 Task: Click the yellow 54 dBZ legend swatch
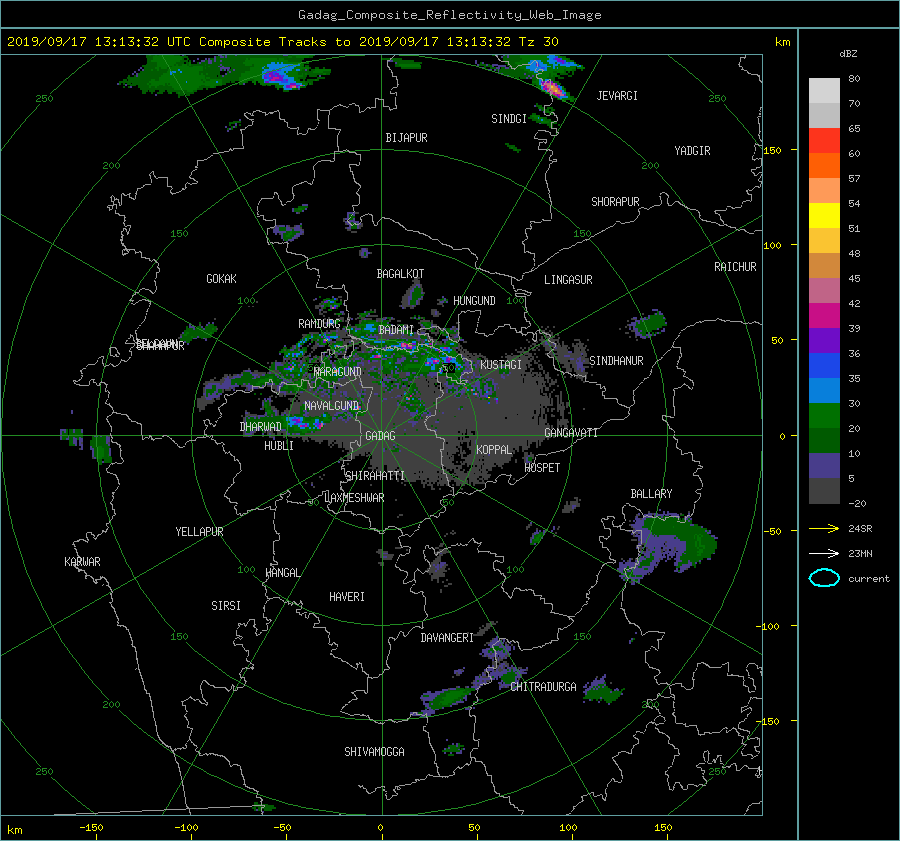click(x=824, y=216)
